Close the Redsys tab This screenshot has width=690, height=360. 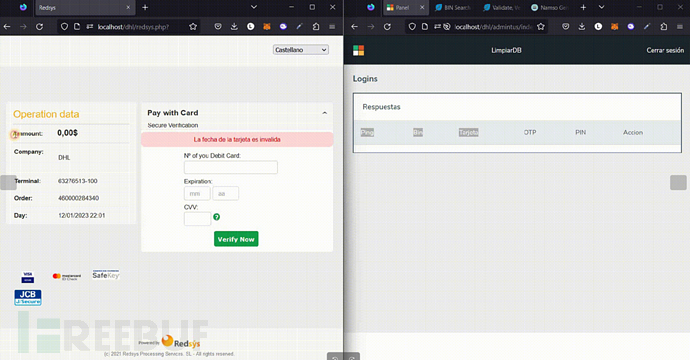click(x=128, y=7)
